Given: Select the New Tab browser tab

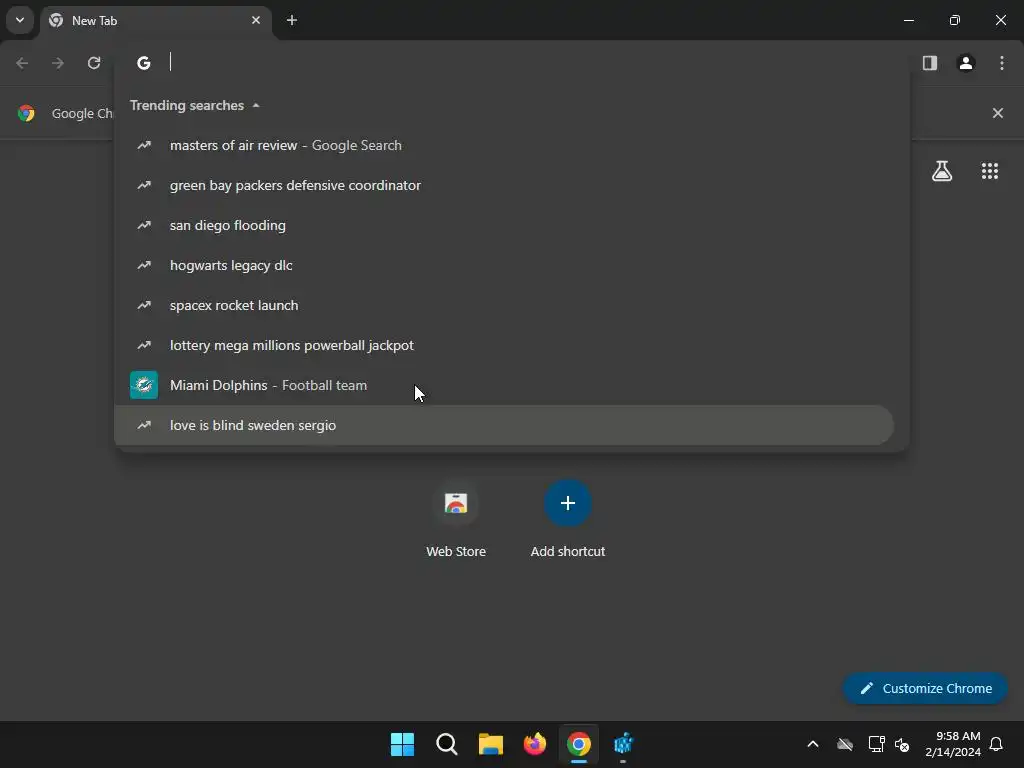Looking at the screenshot, I should [x=157, y=21].
